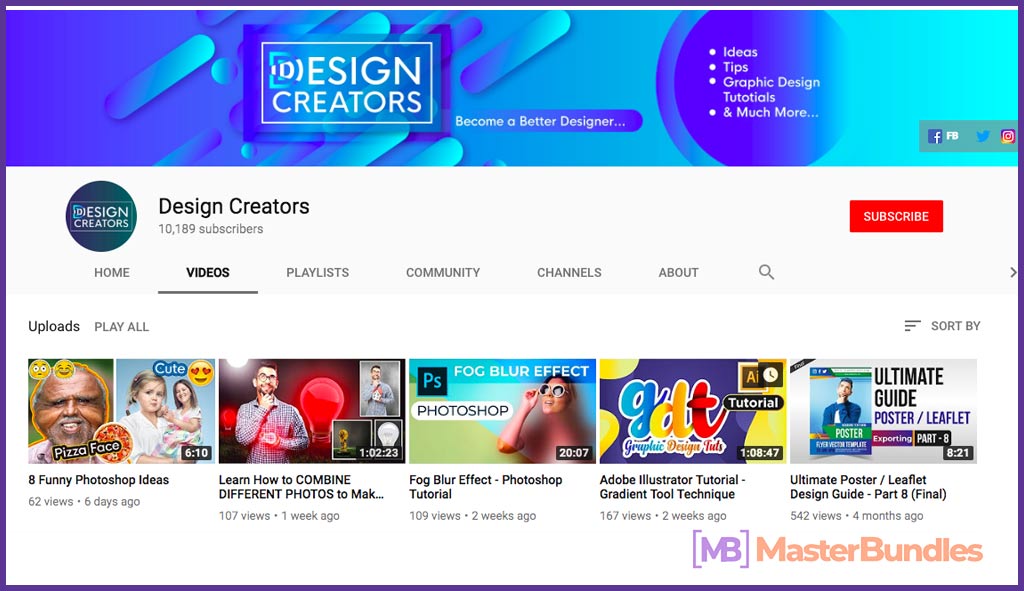Open the About tab

pos(679,272)
